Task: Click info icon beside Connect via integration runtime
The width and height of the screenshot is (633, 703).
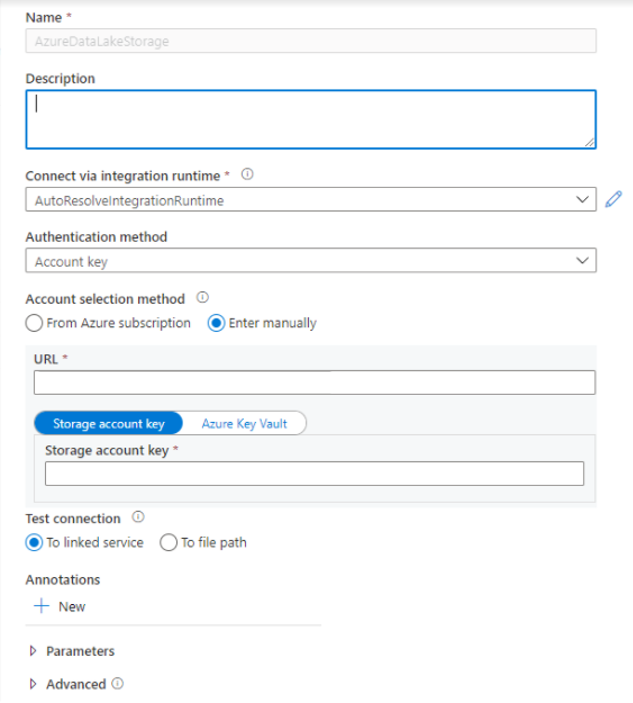Action: 247,174
